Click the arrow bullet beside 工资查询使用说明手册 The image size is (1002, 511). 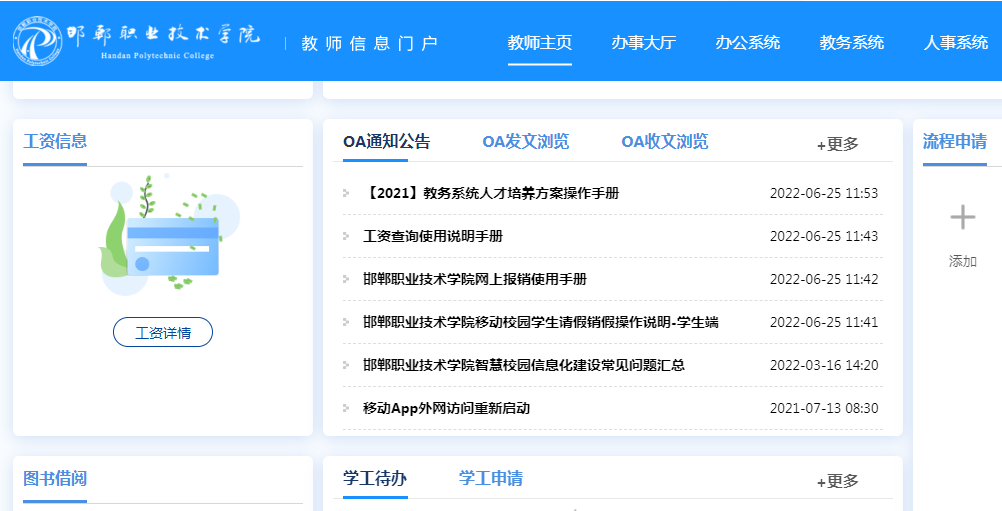(346, 236)
